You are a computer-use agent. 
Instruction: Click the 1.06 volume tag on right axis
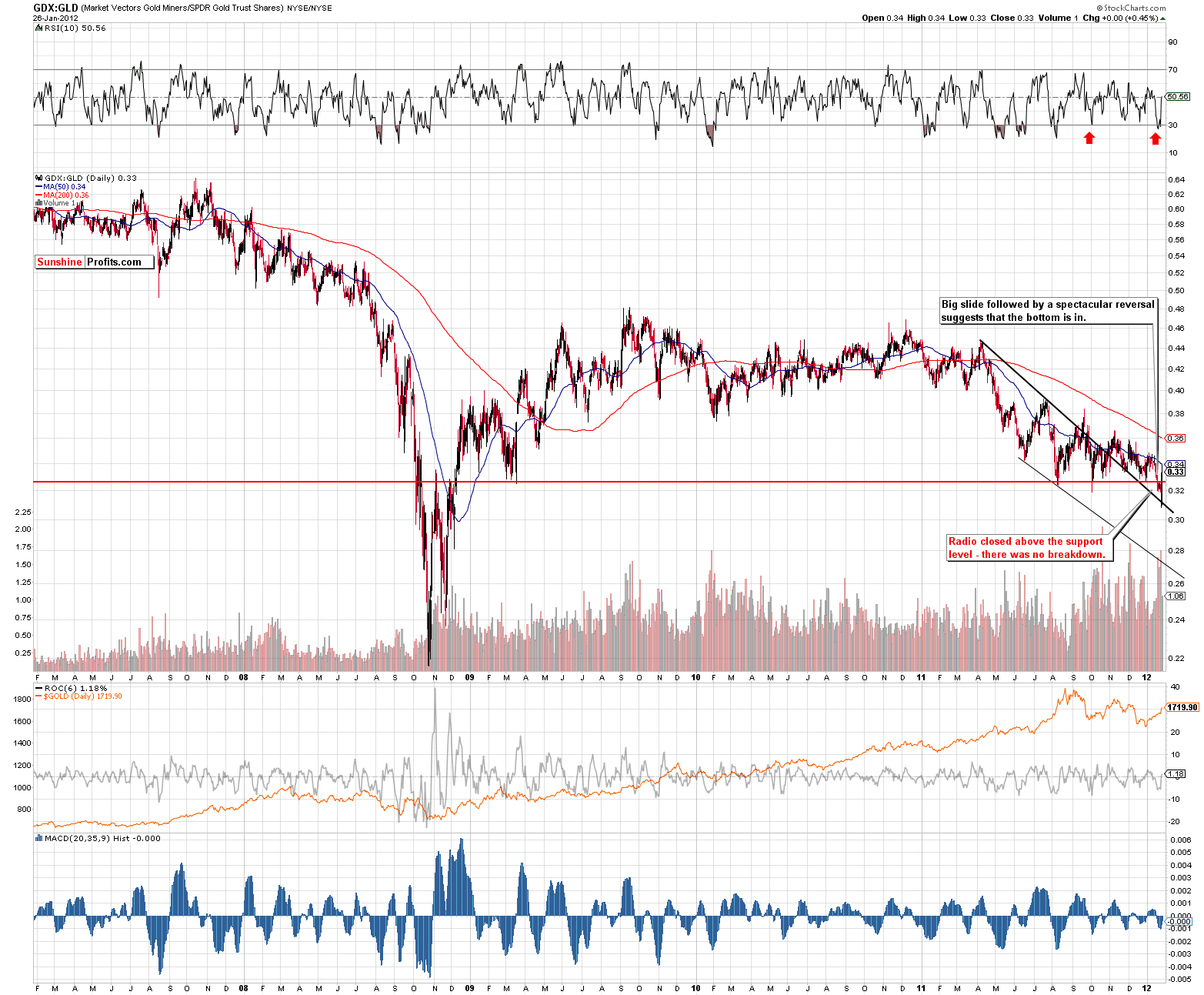pyautogui.click(x=1176, y=596)
